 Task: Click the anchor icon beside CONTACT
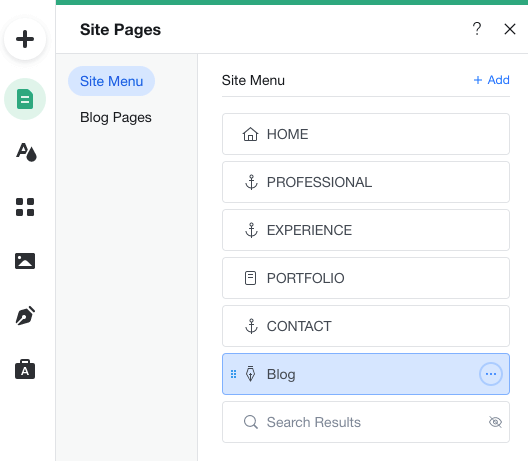pyautogui.click(x=251, y=326)
